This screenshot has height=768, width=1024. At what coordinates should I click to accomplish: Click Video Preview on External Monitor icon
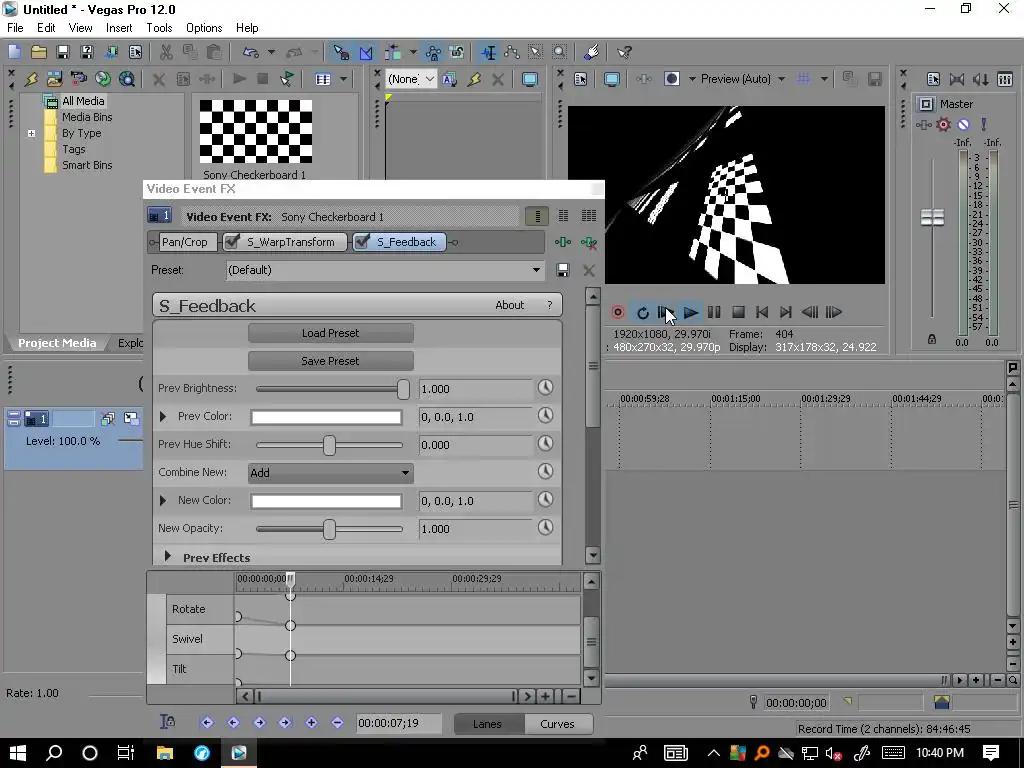pos(612,79)
